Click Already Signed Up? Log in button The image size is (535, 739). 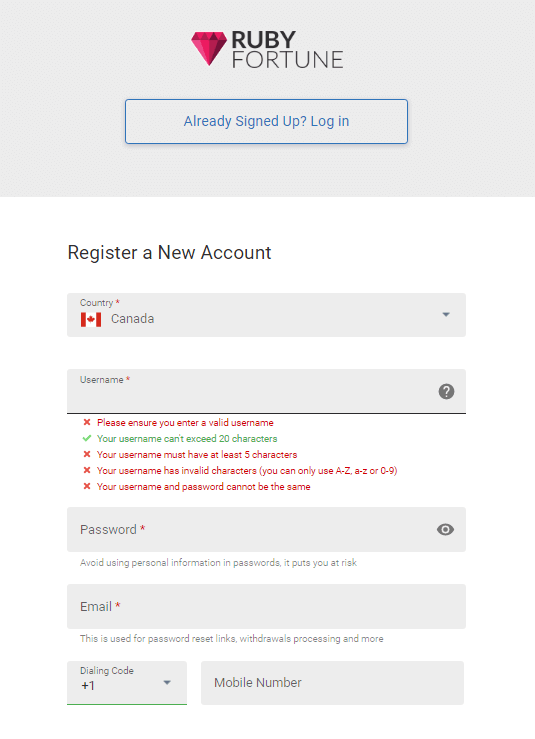pos(266,121)
